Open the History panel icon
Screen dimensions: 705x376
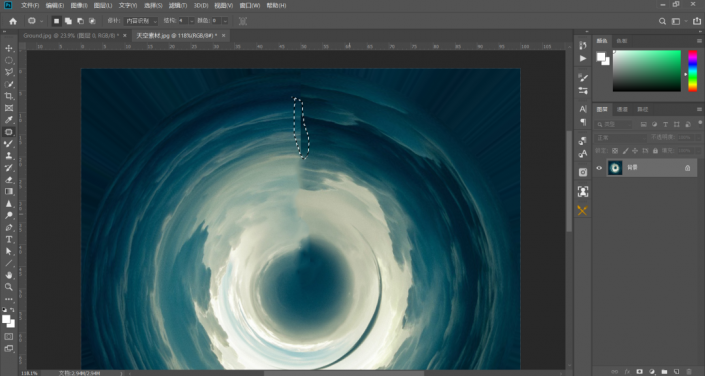point(583,45)
